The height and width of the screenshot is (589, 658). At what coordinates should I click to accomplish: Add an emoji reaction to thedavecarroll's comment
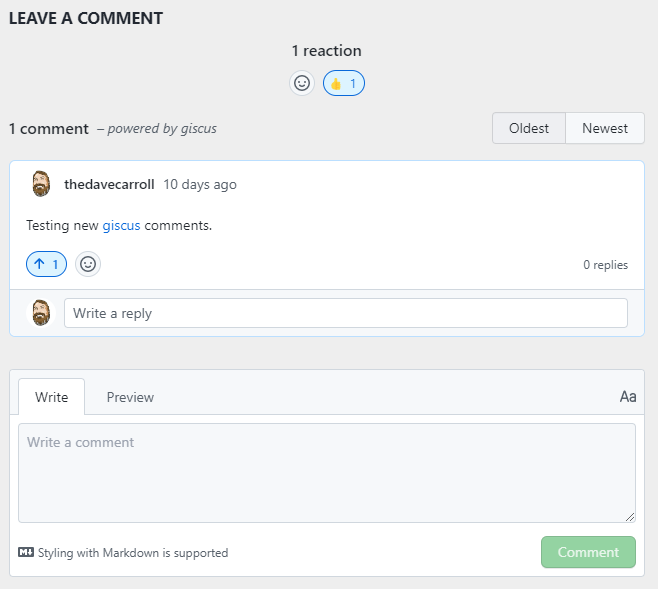click(x=88, y=264)
